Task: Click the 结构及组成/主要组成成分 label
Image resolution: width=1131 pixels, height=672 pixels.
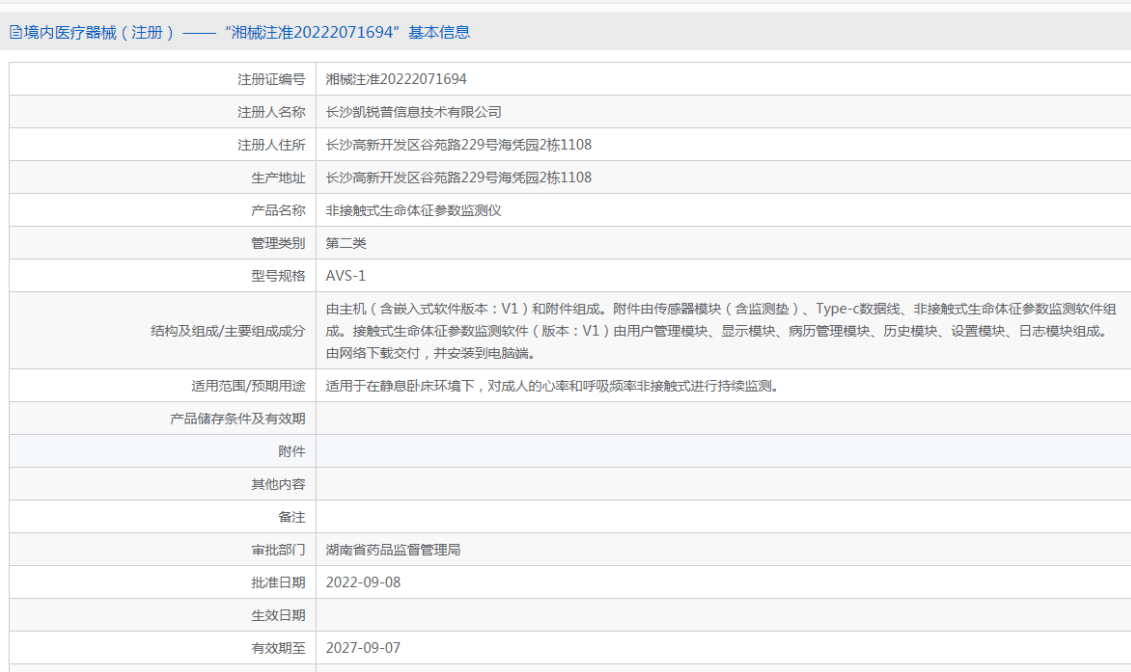Action: pyautogui.click(x=228, y=331)
